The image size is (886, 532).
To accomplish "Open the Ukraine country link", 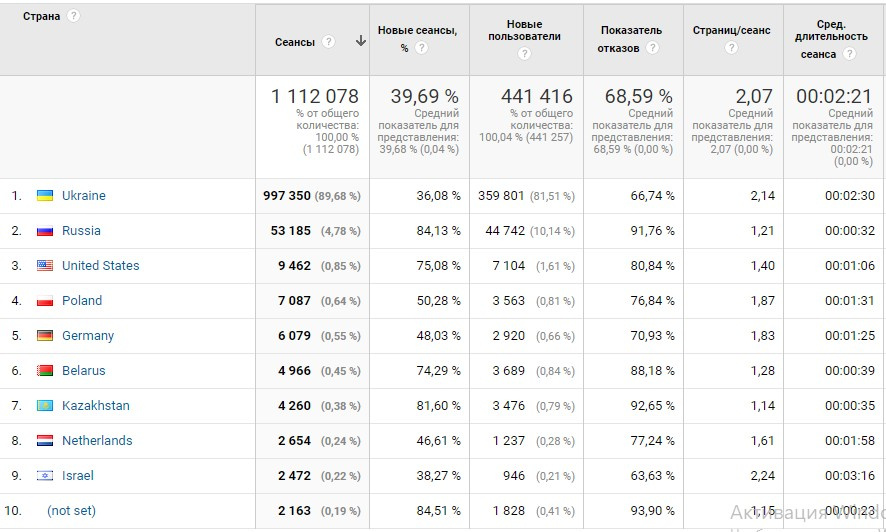I will click(x=83, y=196).
